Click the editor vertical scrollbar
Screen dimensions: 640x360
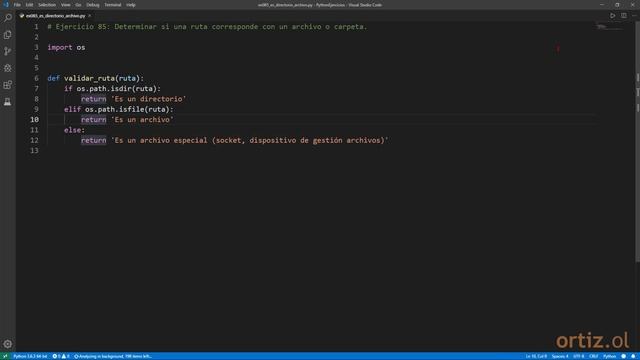pyautogui.click(x=637, y=143)
